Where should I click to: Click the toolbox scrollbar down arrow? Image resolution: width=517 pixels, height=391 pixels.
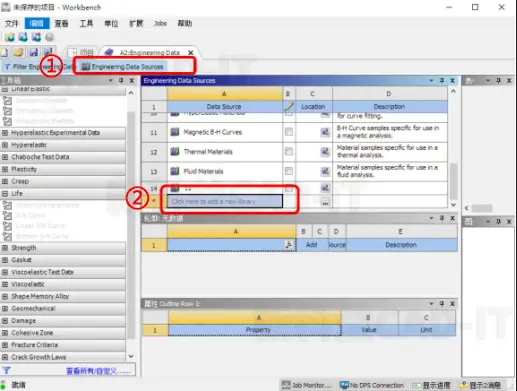(131, 356)
